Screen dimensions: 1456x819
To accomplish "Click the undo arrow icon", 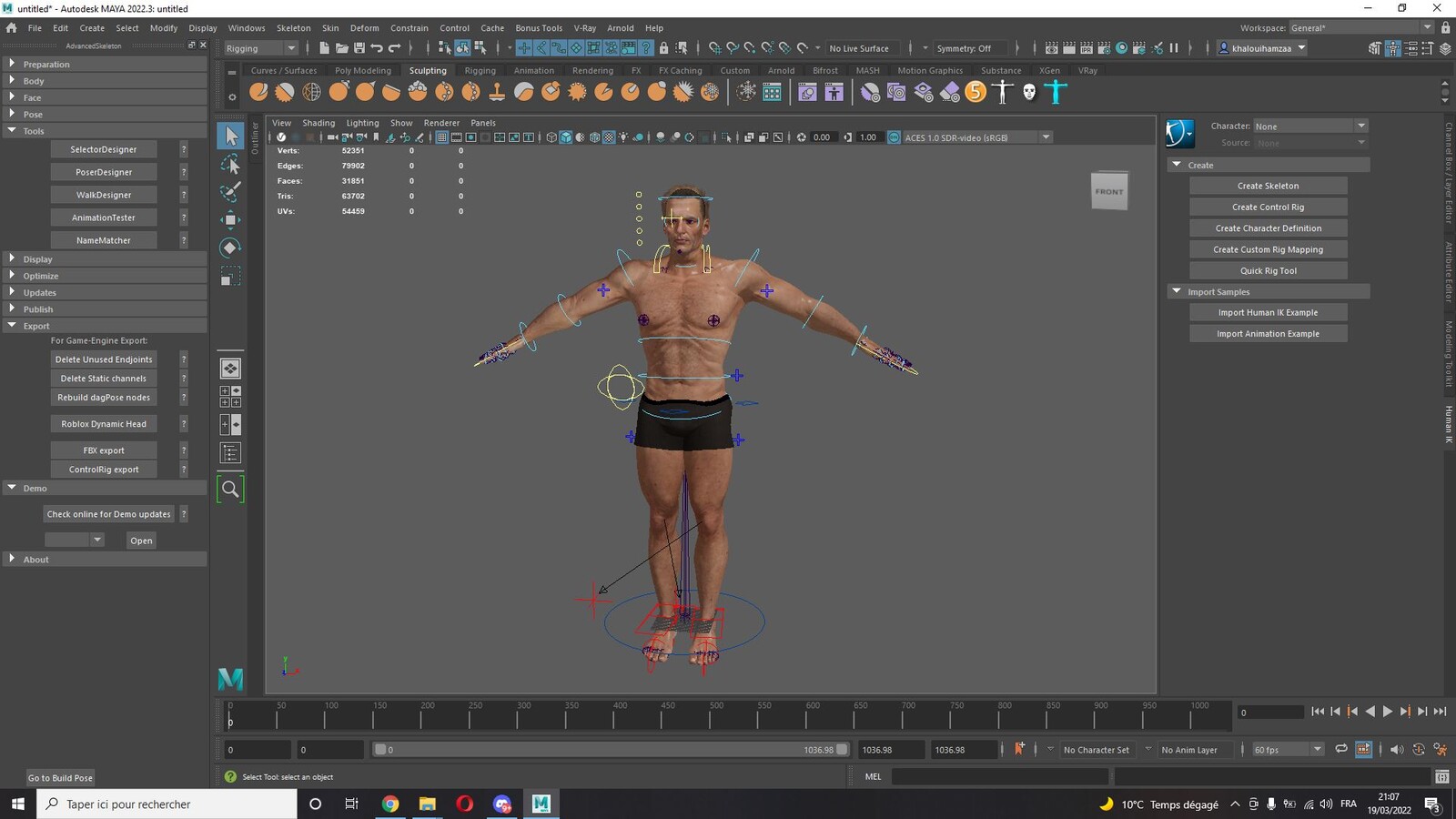I will 377,48.
